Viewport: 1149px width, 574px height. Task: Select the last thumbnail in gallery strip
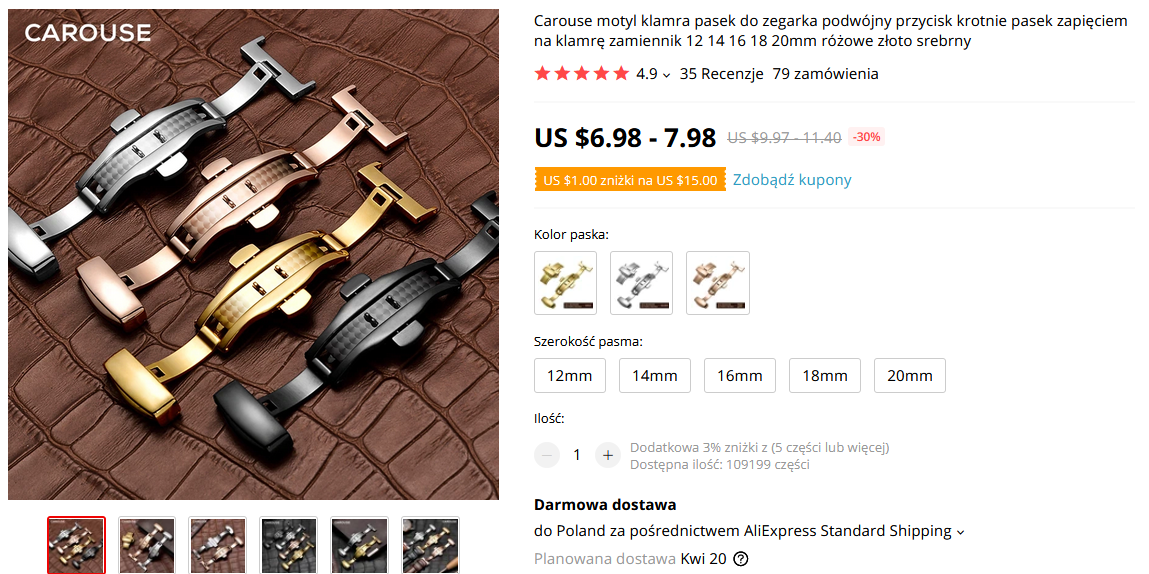click(430, 545)
